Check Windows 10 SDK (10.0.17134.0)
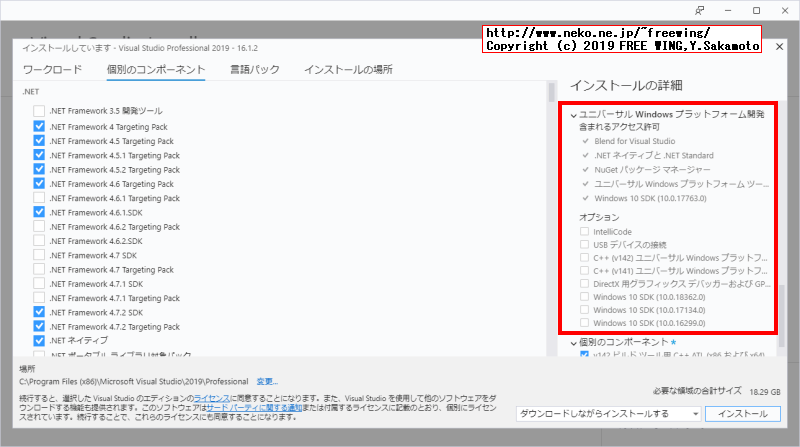Screen dimensions: 800x447 [584, 310]
